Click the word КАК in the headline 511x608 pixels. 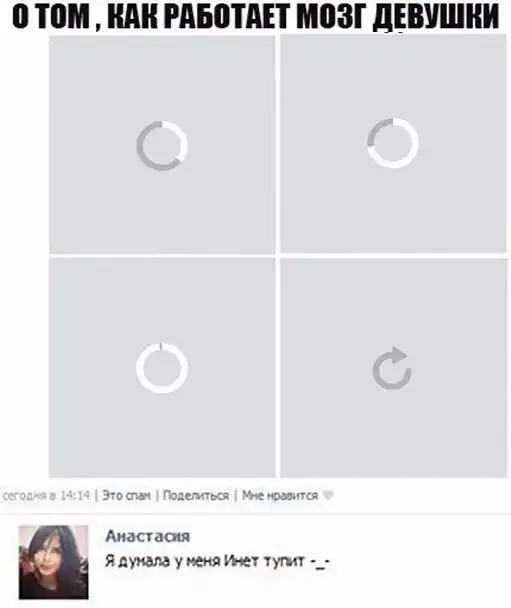point(131,17)
